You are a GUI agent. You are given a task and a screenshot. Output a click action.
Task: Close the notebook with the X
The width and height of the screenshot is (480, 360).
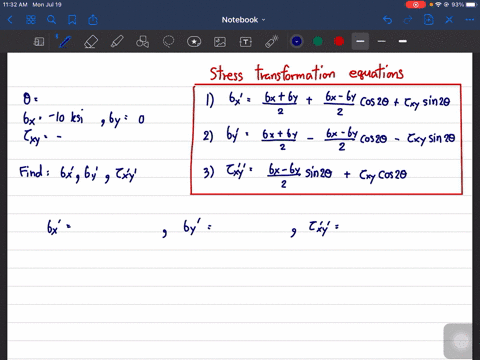[x=449, y=20]
